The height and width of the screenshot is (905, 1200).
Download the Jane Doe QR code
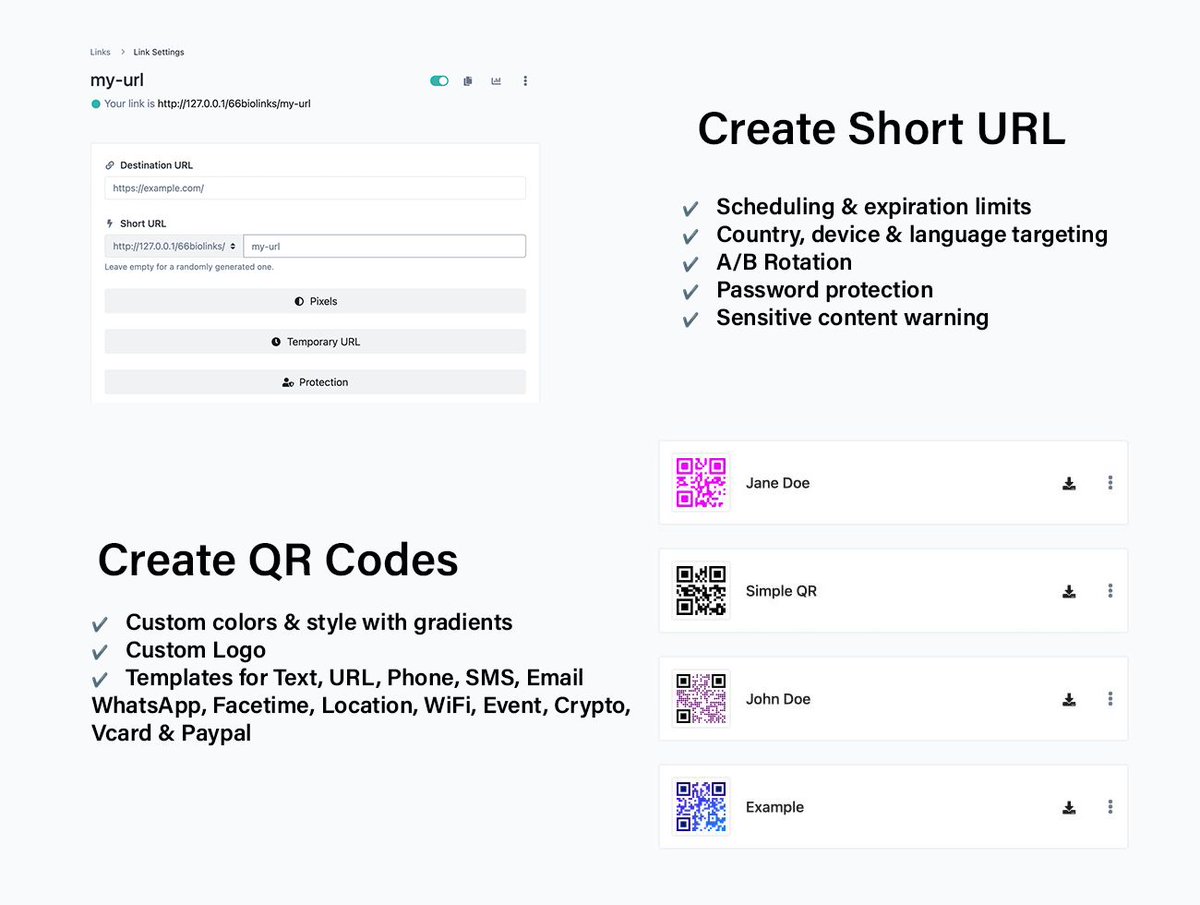(x=1069, y=484)
